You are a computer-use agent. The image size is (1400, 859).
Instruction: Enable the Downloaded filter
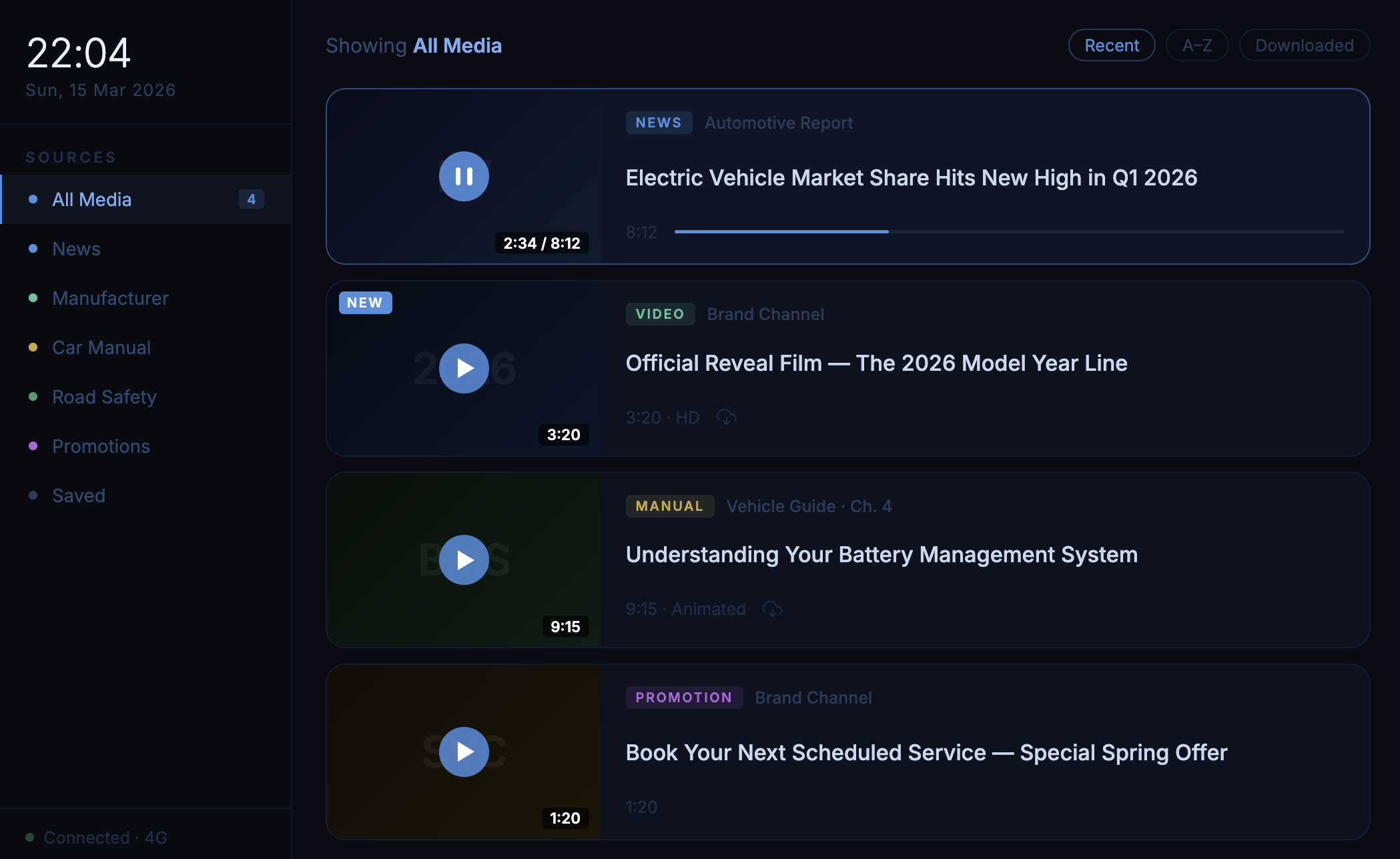[1304, 45]
